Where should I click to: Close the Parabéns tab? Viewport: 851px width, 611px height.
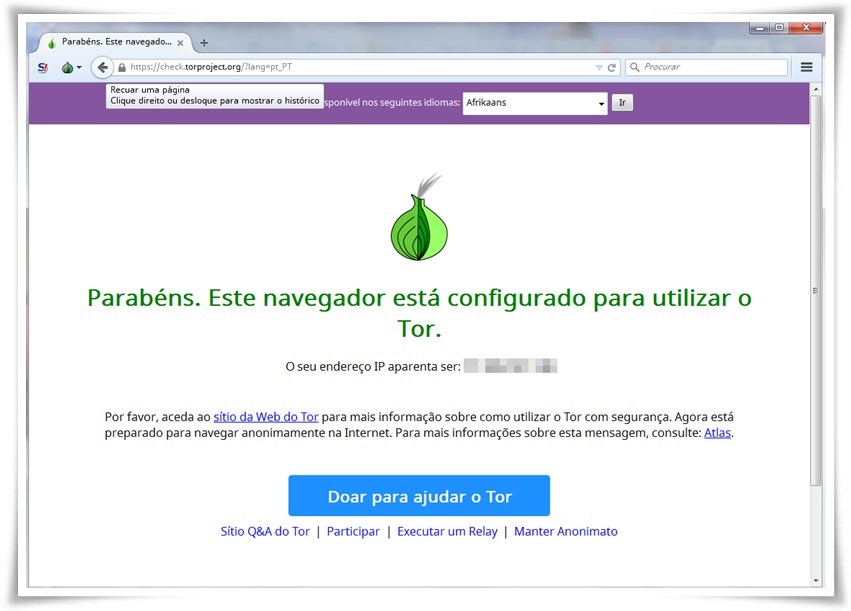pyautogui.click(x=180, y=42)
